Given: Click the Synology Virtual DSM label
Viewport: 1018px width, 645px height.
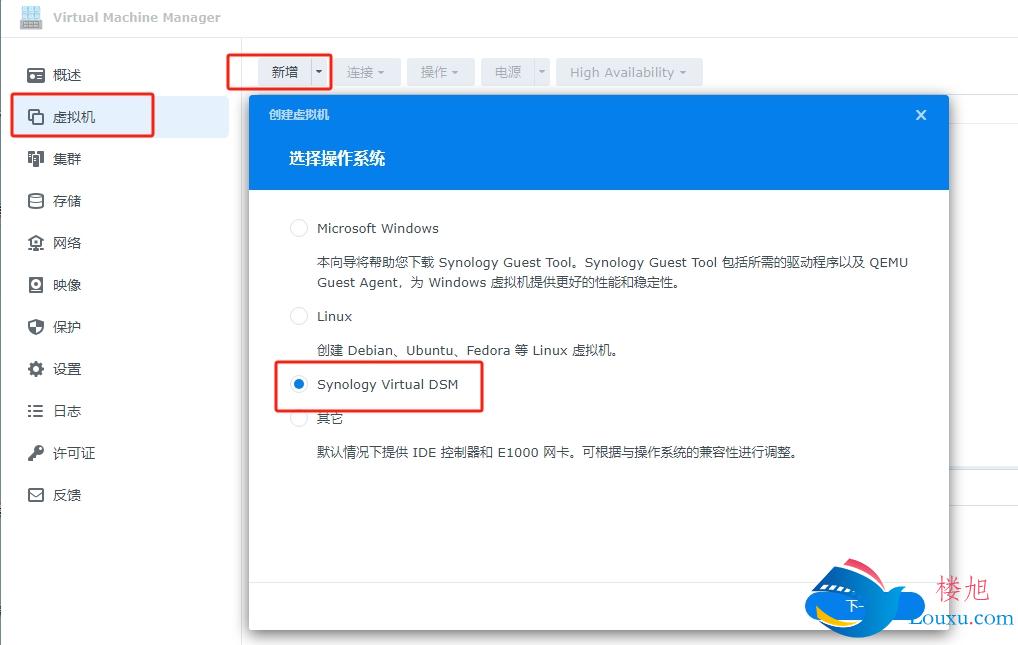Looking at the screenshot, I should [388, 385].
